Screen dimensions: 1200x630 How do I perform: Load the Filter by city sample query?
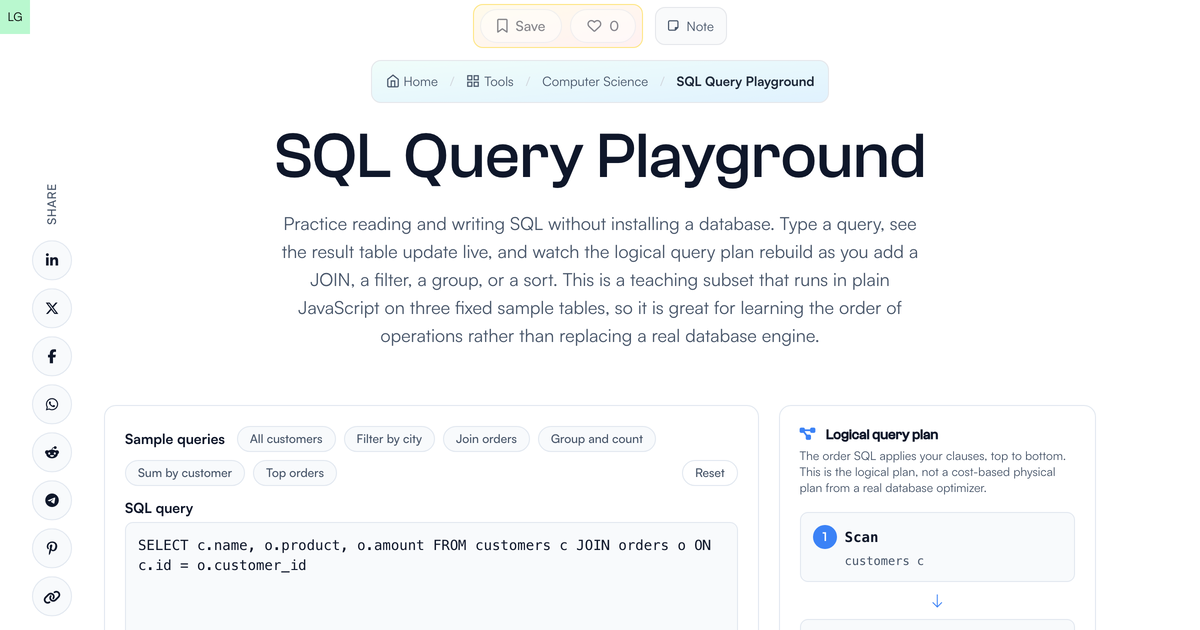tap(389, 439)
